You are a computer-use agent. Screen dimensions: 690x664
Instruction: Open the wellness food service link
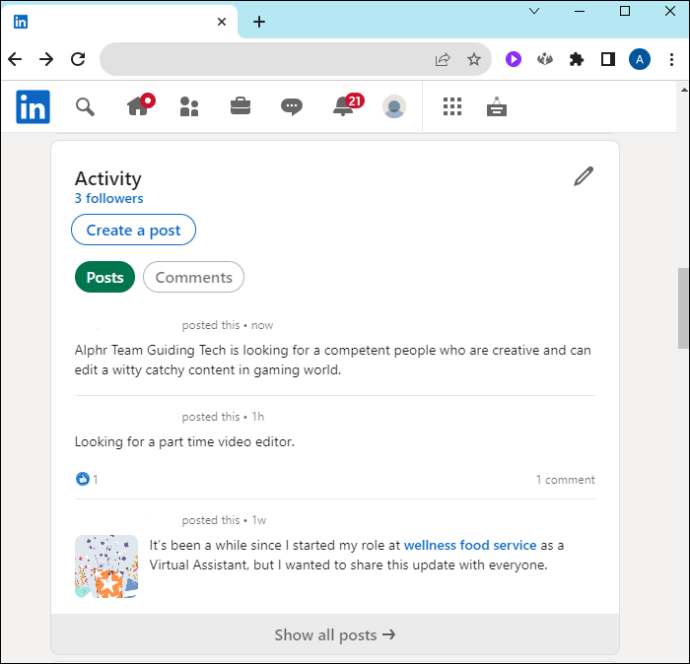470,545
